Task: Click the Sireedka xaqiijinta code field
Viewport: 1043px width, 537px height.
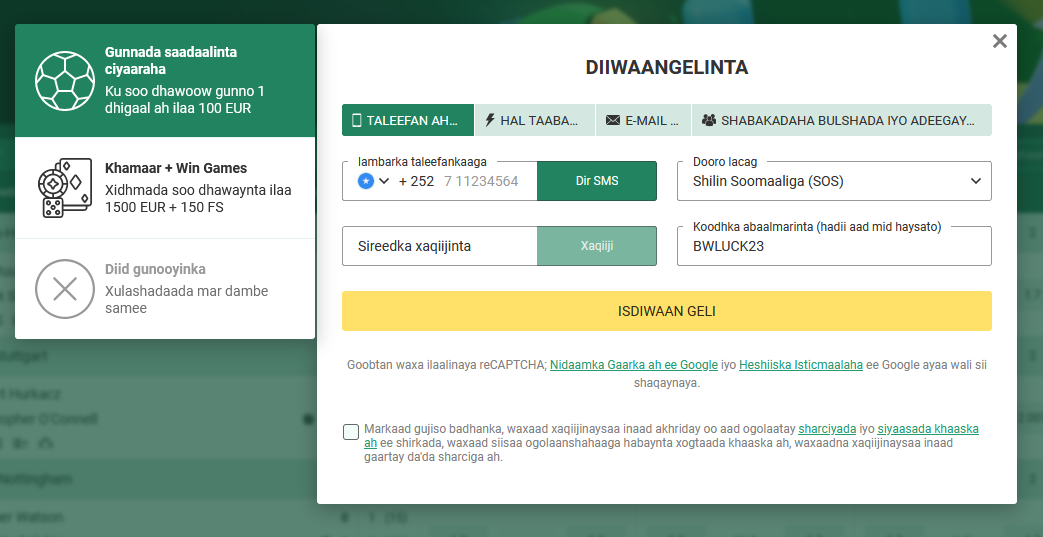Action: coord(440,246)
